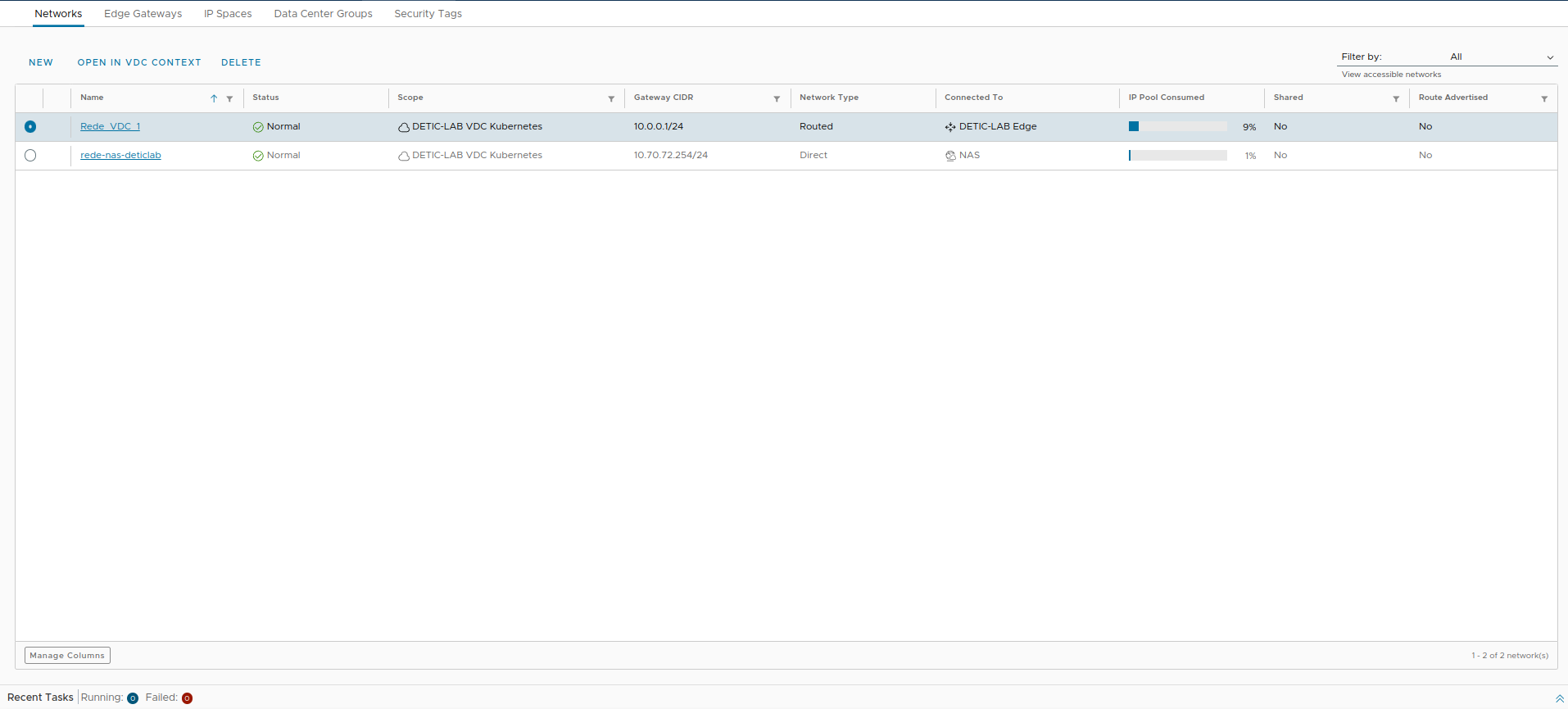
Task: Click the Shared column filter icon
Action: click(1396, 99)
